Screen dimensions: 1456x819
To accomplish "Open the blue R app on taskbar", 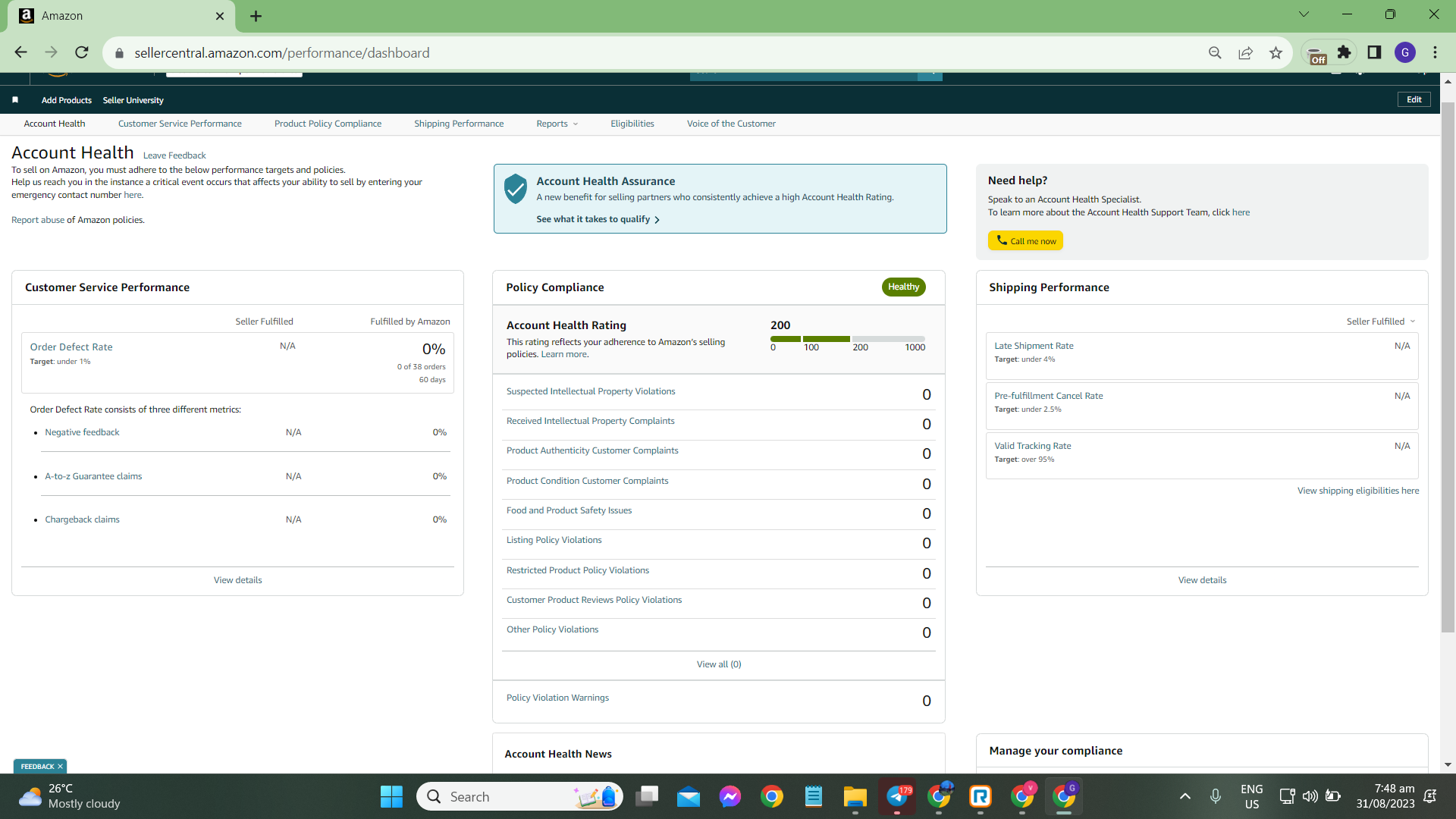I will coord(981,797).
